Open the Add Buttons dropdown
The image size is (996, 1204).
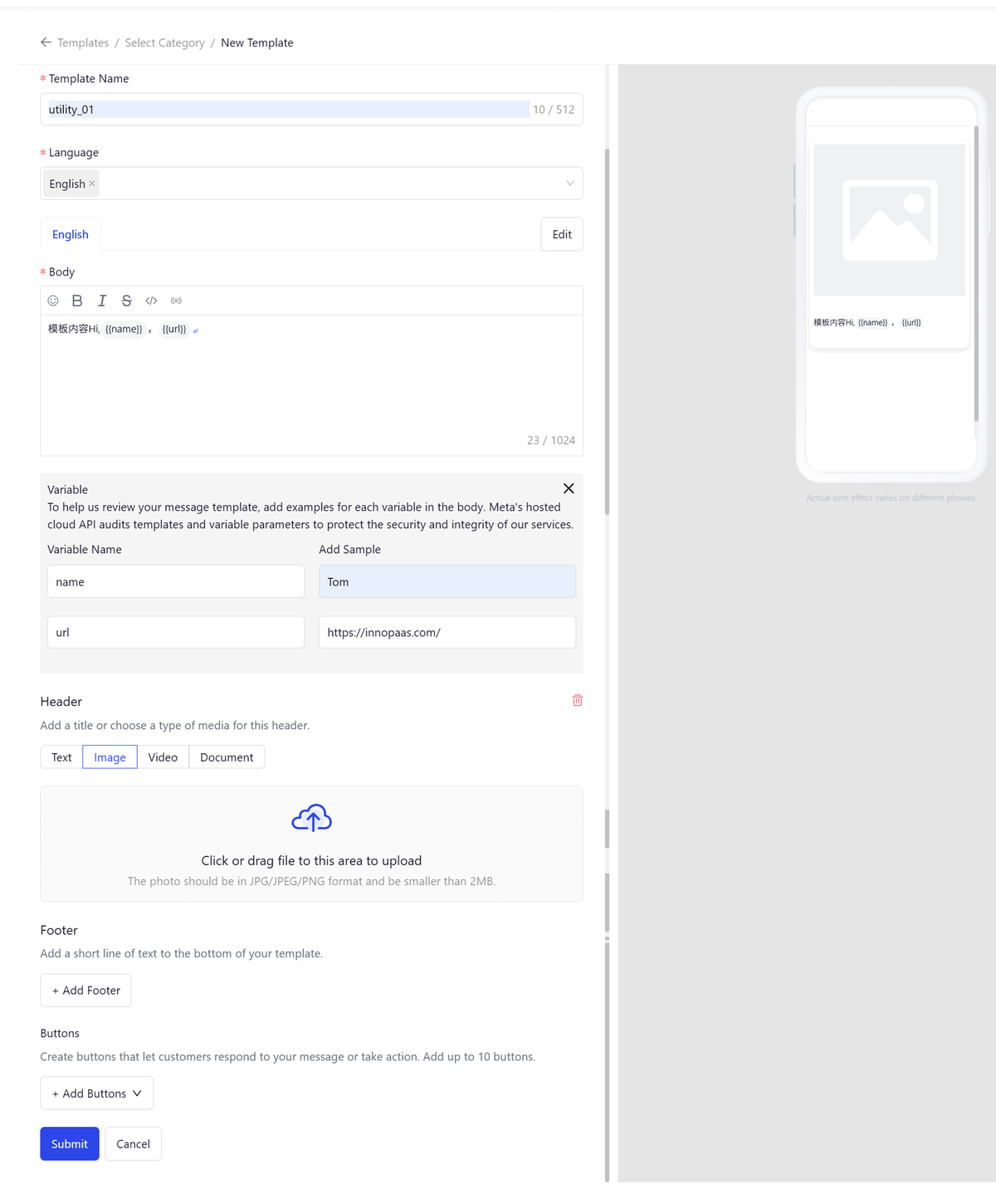96,1094
